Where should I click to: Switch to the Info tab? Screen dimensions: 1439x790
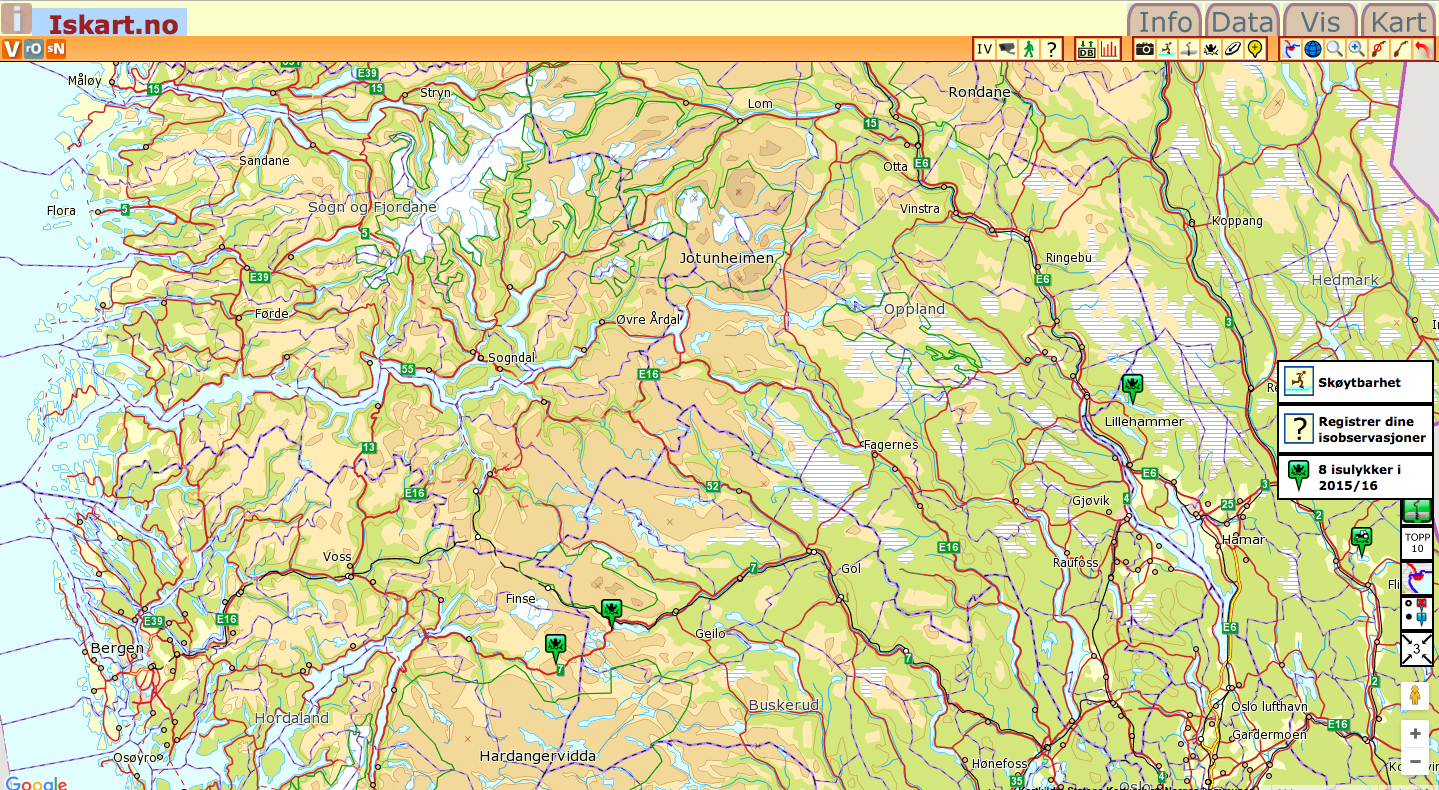click(x=1165, y=21)
